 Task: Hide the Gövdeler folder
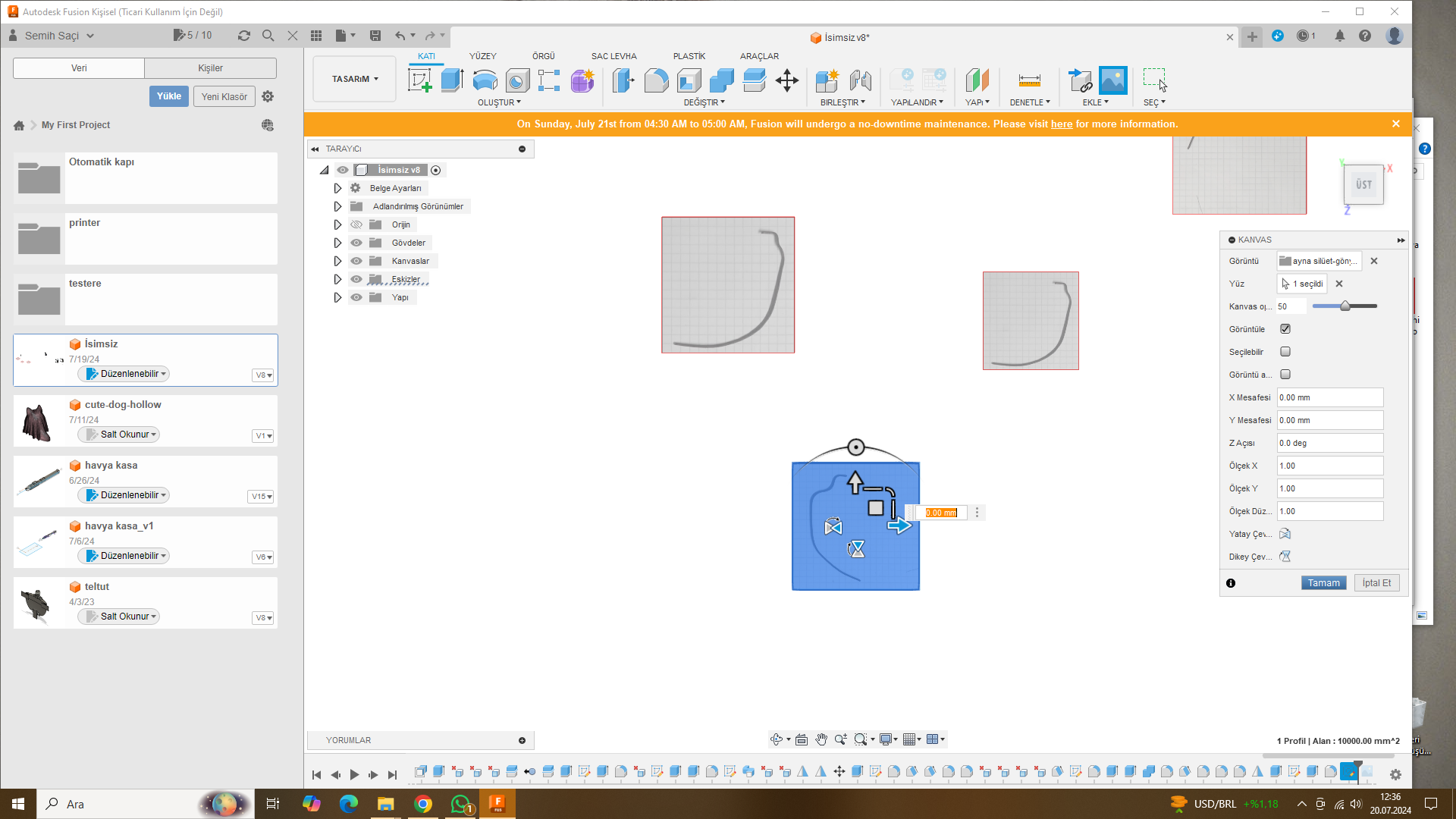pos(356,243)
